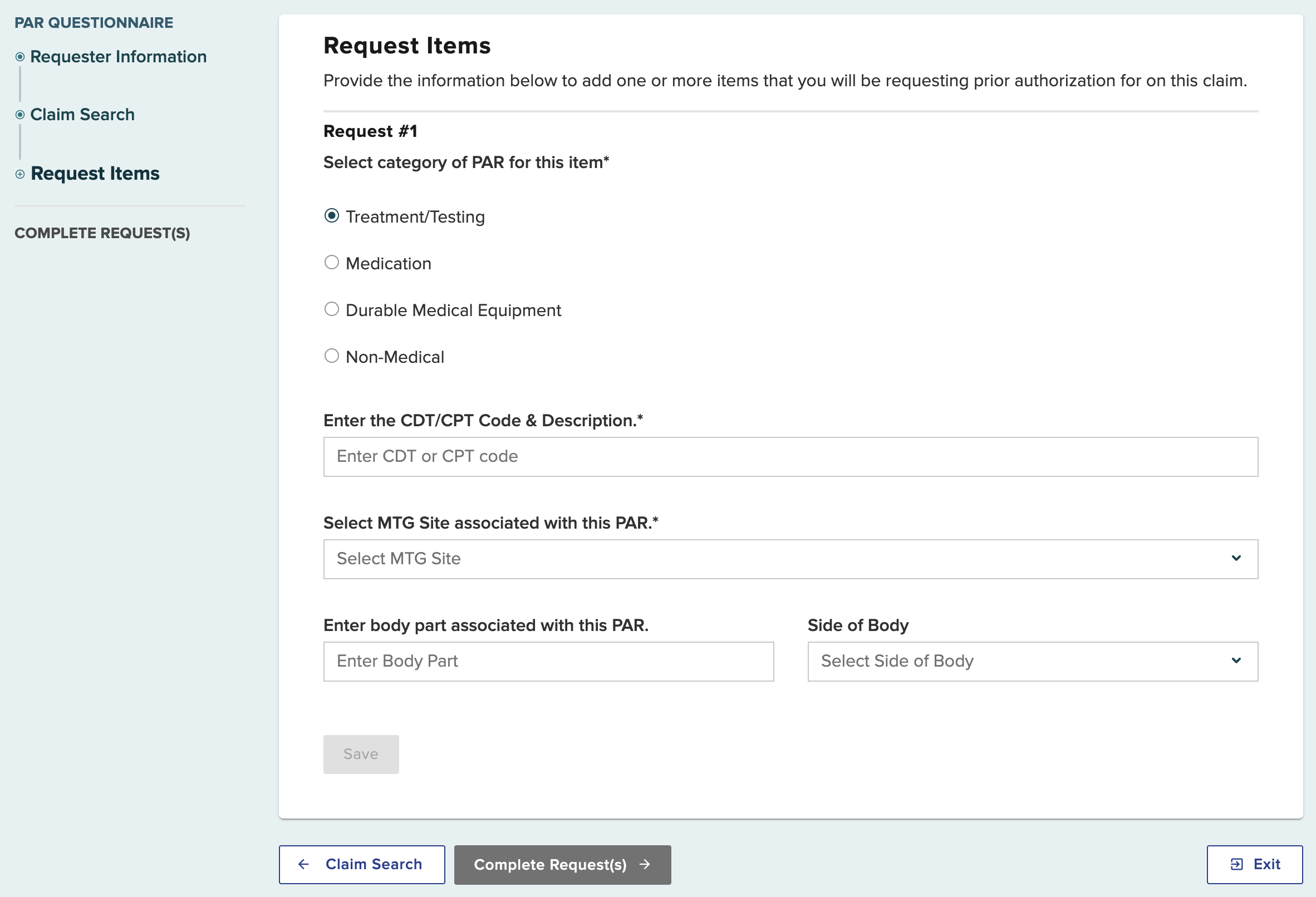Image resolution: width=1316 pixels, height=897 pixels.
Task: Open the Claim Search step in the sidebar
Action: tap(82, 115)
